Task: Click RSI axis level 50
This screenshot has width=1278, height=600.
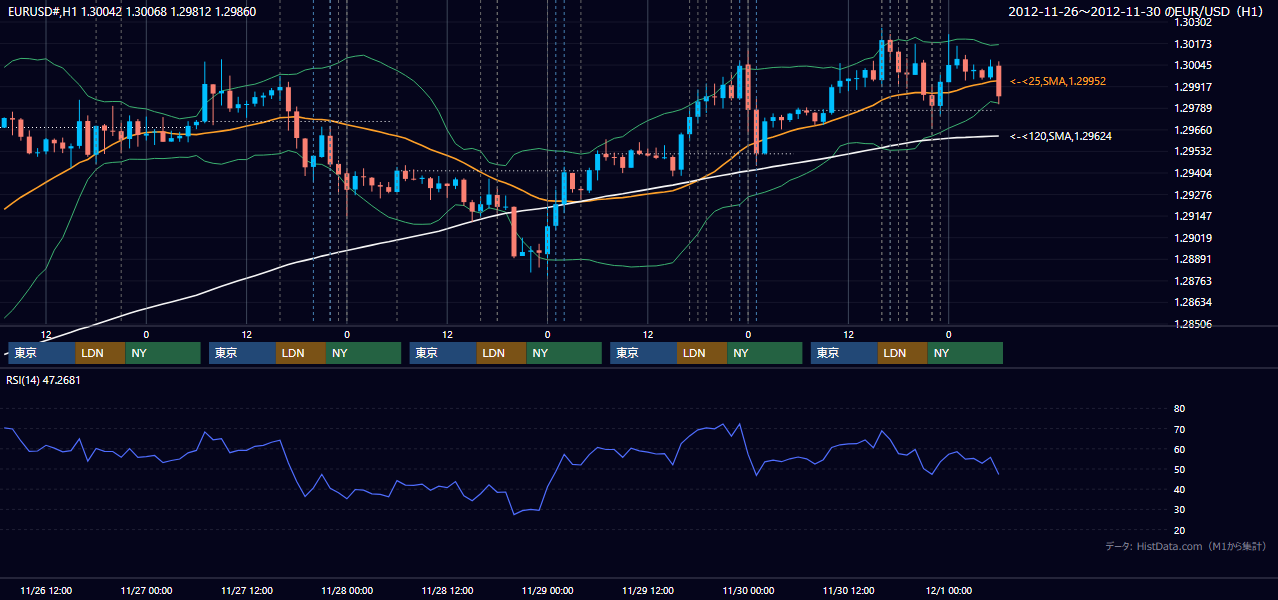Action: (x=1179, y=469)
